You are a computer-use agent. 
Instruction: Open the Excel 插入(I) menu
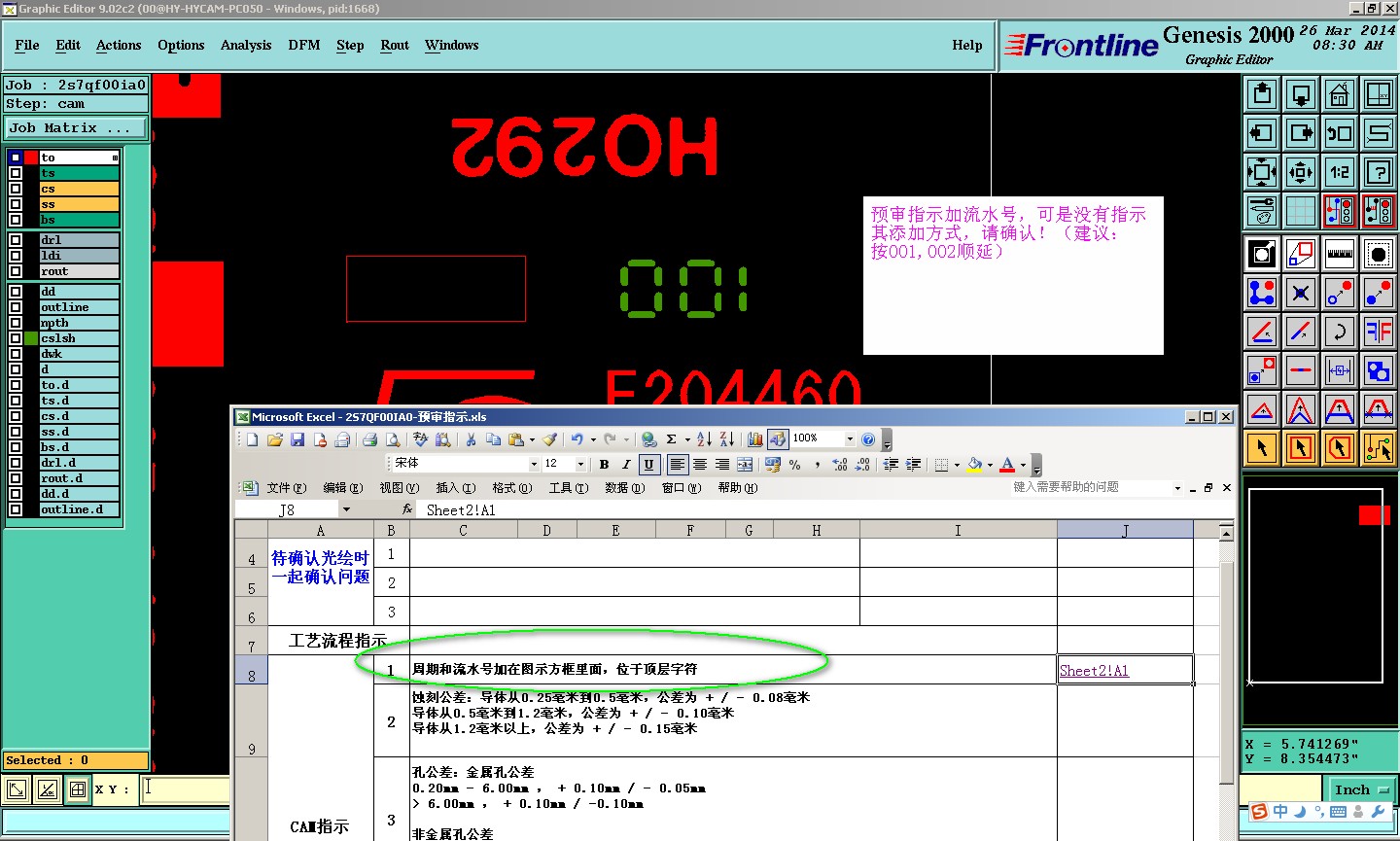click(x=456, y=488)
